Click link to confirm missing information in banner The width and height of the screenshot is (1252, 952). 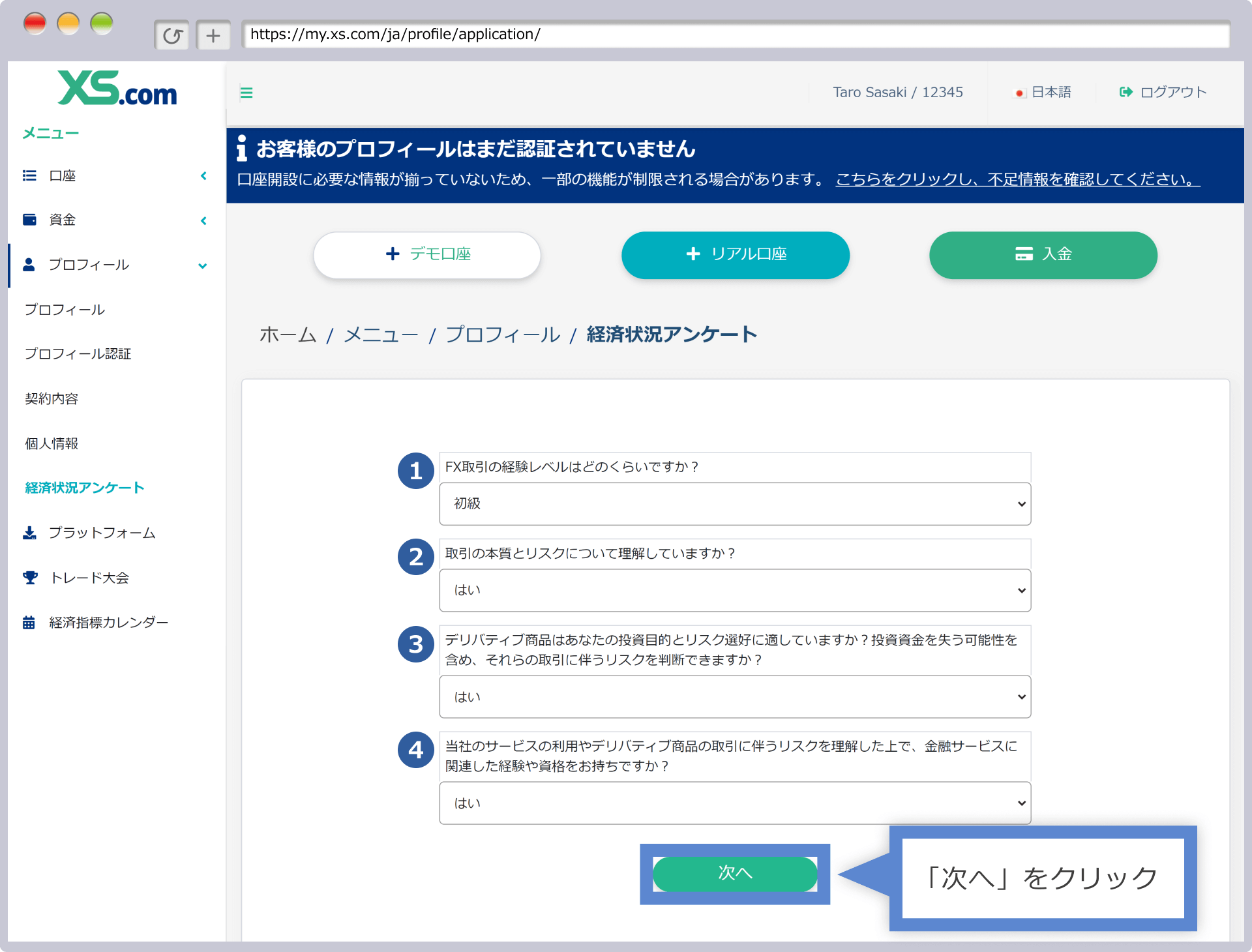(x=1018, y=179)
